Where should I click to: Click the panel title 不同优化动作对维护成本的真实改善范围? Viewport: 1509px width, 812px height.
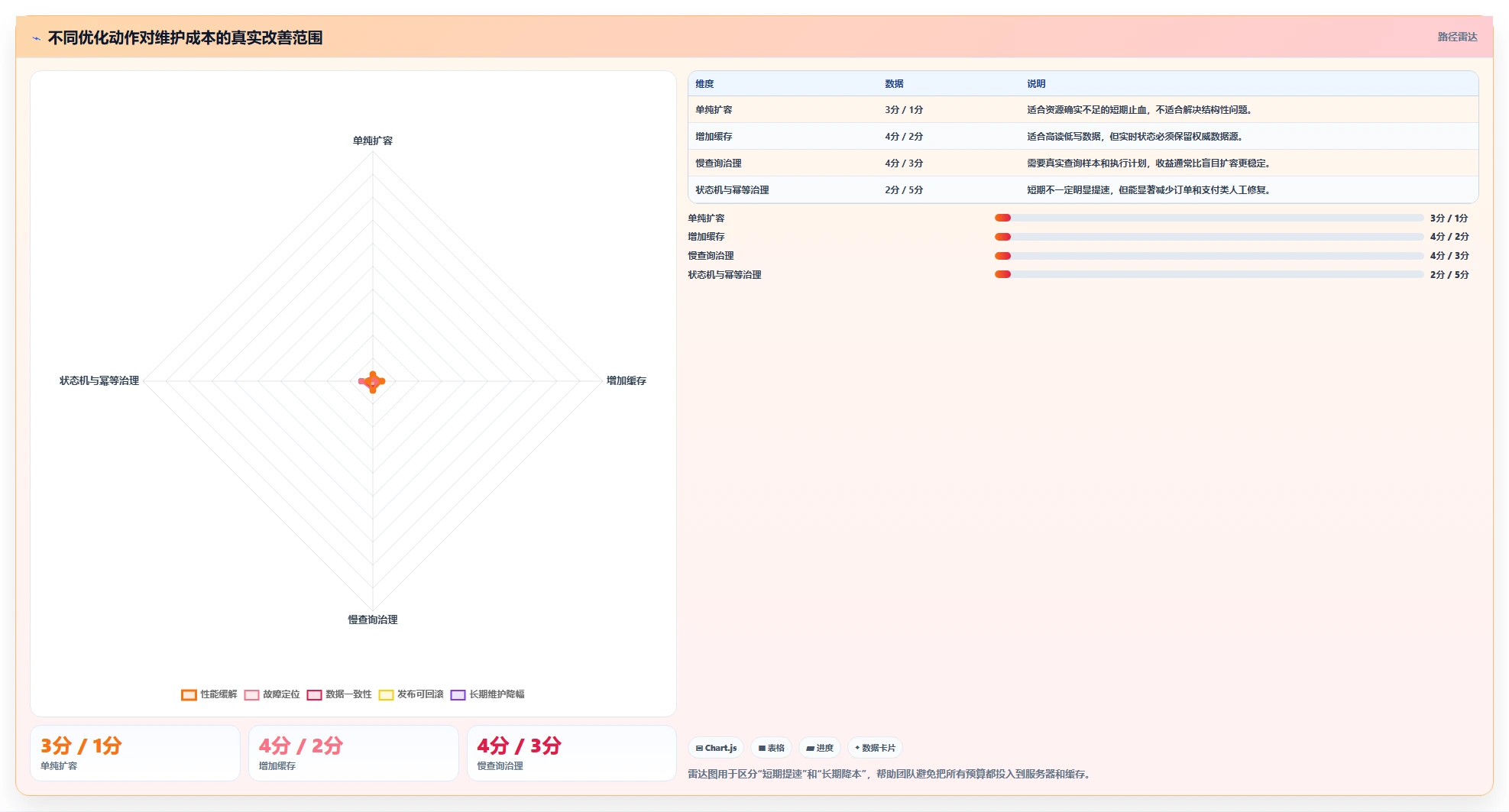point(185,37)
